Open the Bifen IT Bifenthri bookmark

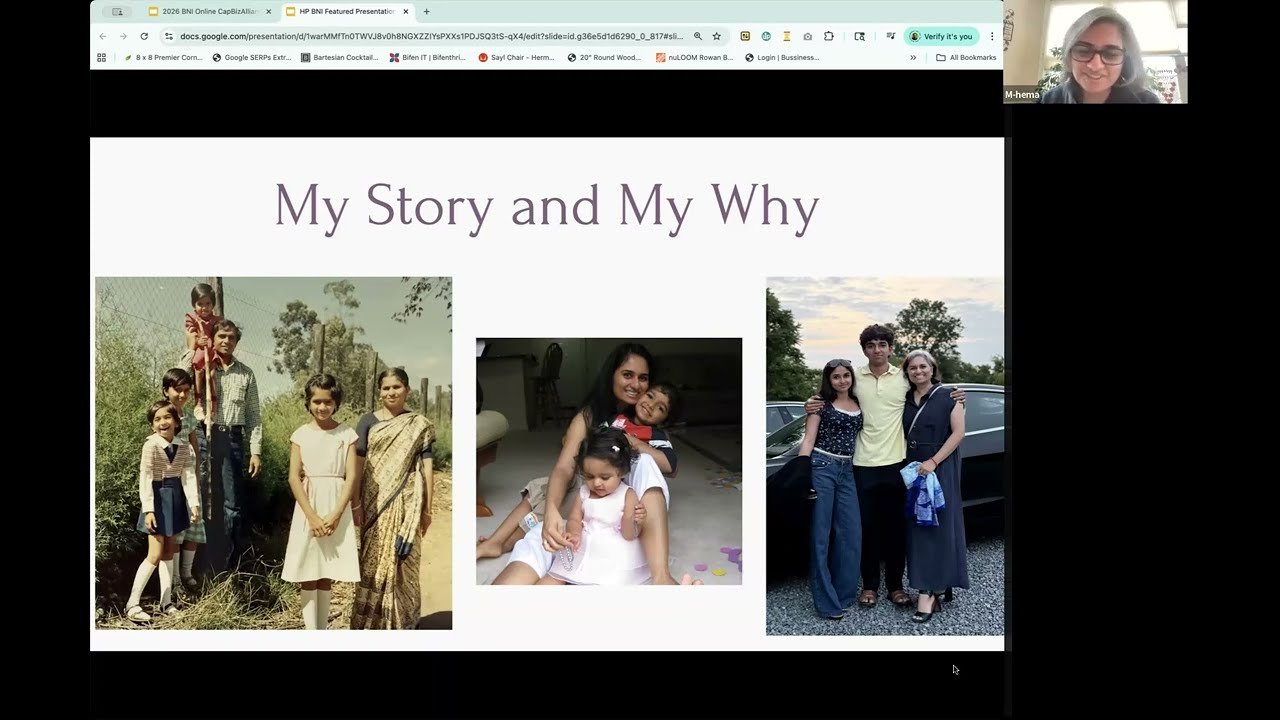coord(428,58)
